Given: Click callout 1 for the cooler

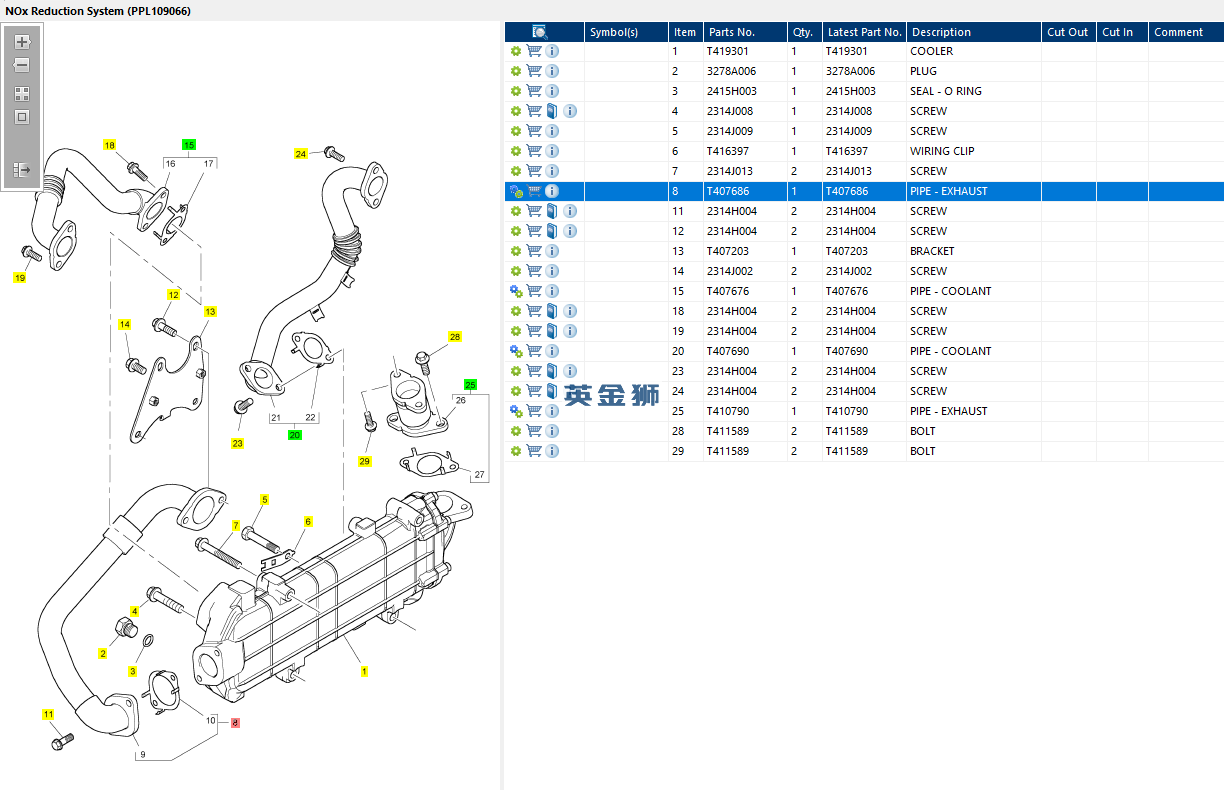Looking at the screenshot, I should (x=364, y=672).
